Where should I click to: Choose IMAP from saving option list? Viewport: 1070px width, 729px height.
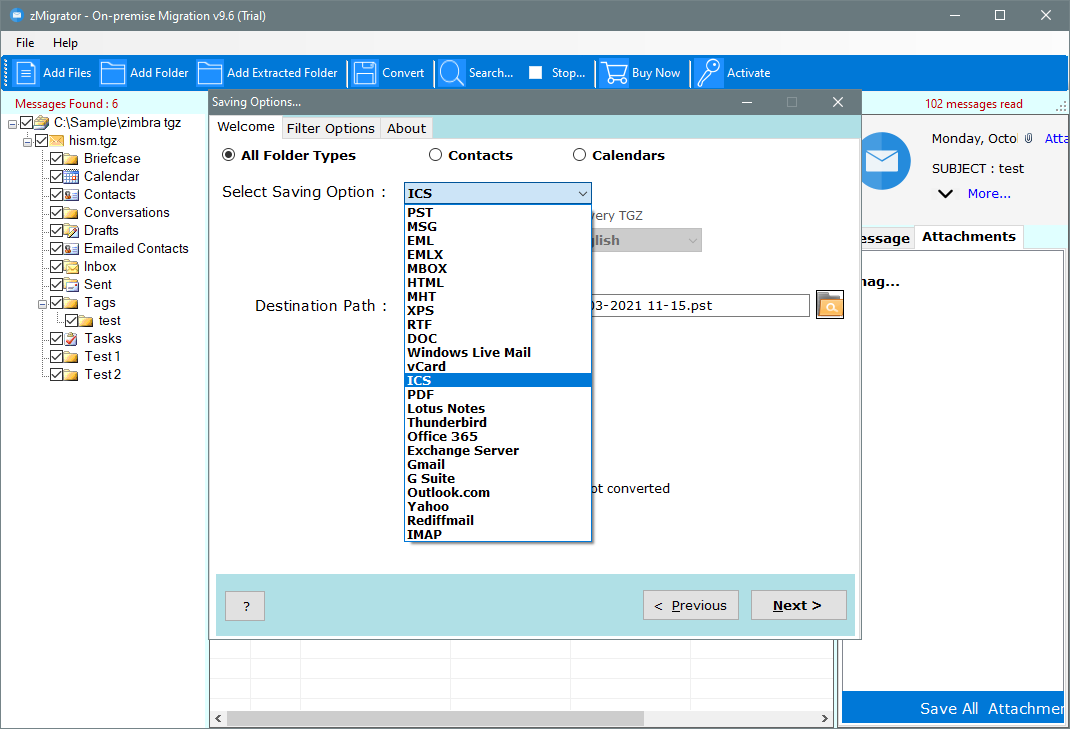pos(497,534)
